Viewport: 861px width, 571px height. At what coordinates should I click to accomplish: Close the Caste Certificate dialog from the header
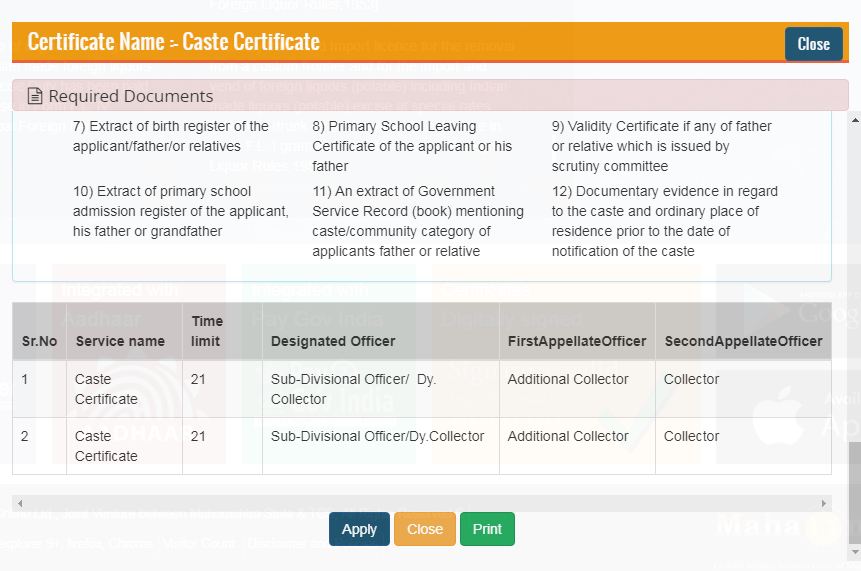click(x=813, y=44)
